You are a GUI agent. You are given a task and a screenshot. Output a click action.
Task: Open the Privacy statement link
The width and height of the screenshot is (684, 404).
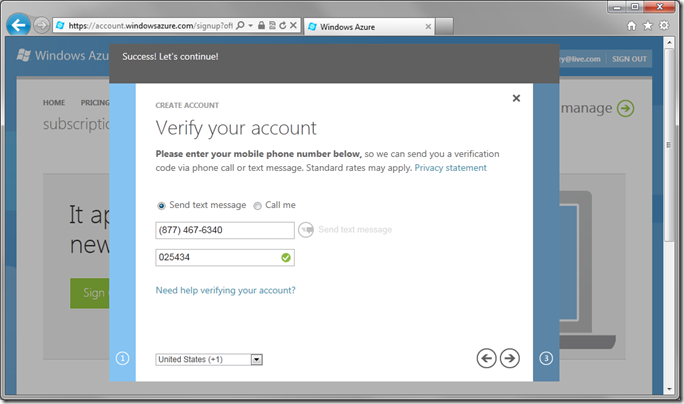pyautogui.click(x=450, y=168)
